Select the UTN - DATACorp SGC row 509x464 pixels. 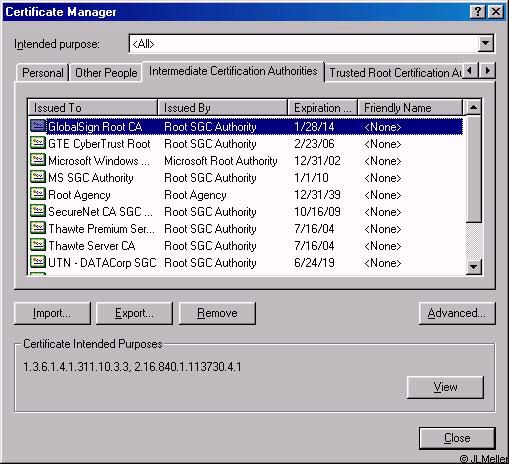pyautogui.click(x=246, y=262)
